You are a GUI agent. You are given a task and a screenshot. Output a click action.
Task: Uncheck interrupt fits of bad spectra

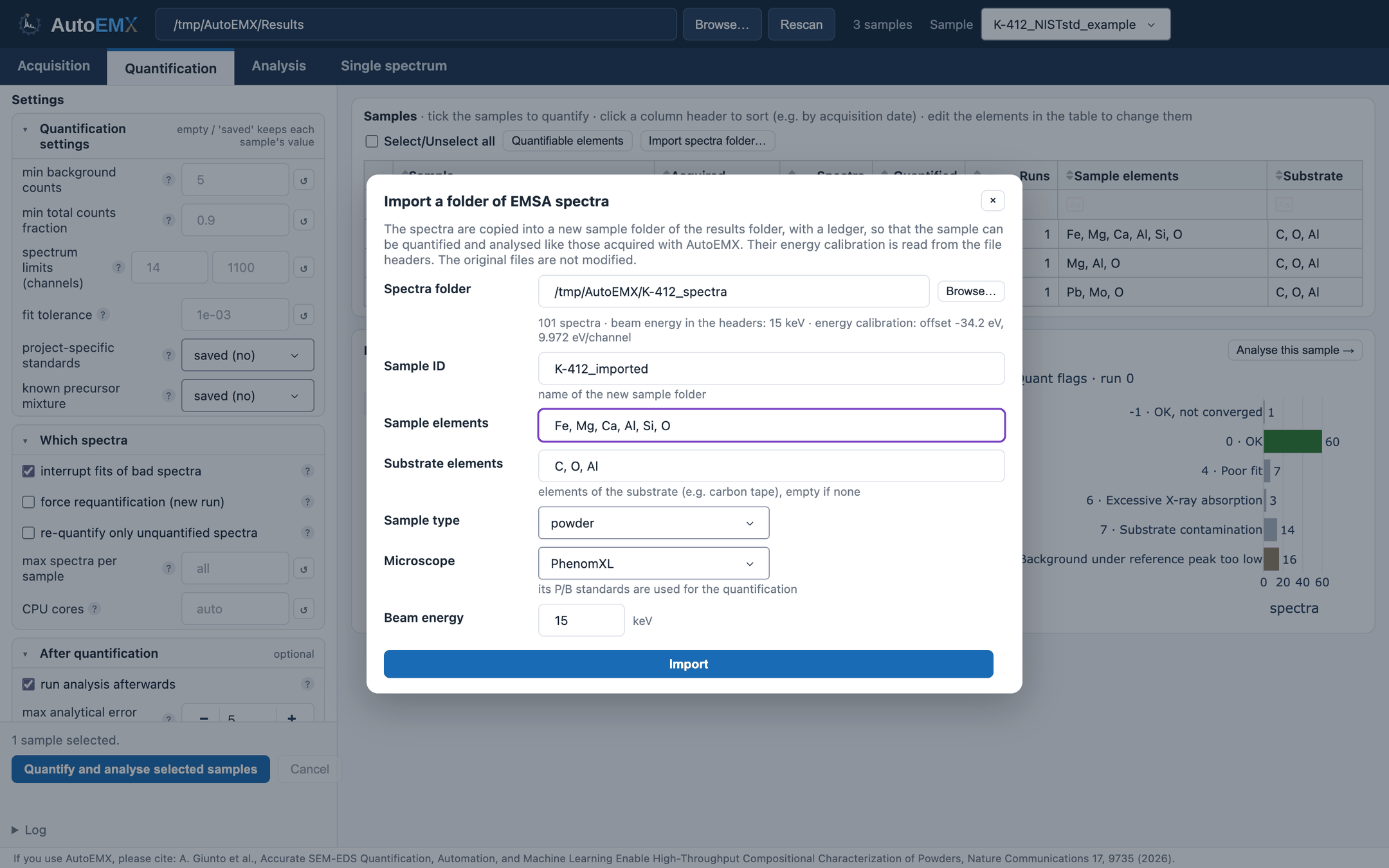28,471
